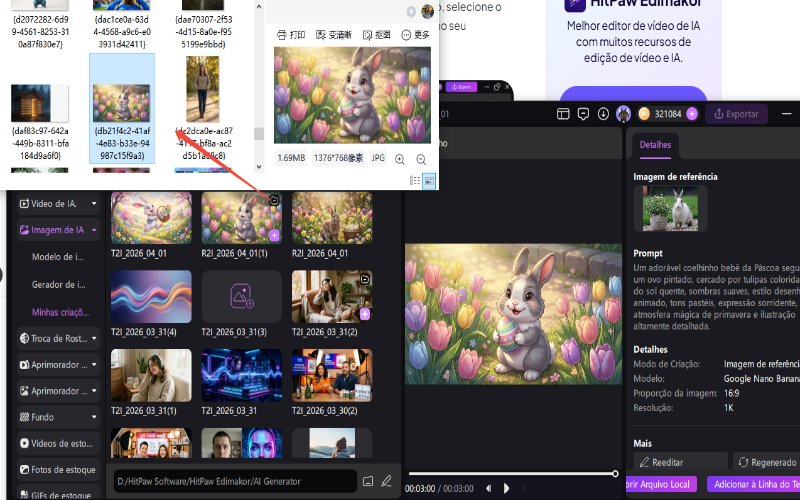The width and height of the screenshot is (800, 500).
Task: Select the T2I_2026_03_31(3) placeholder thumbnail
Action: [242, 296]
